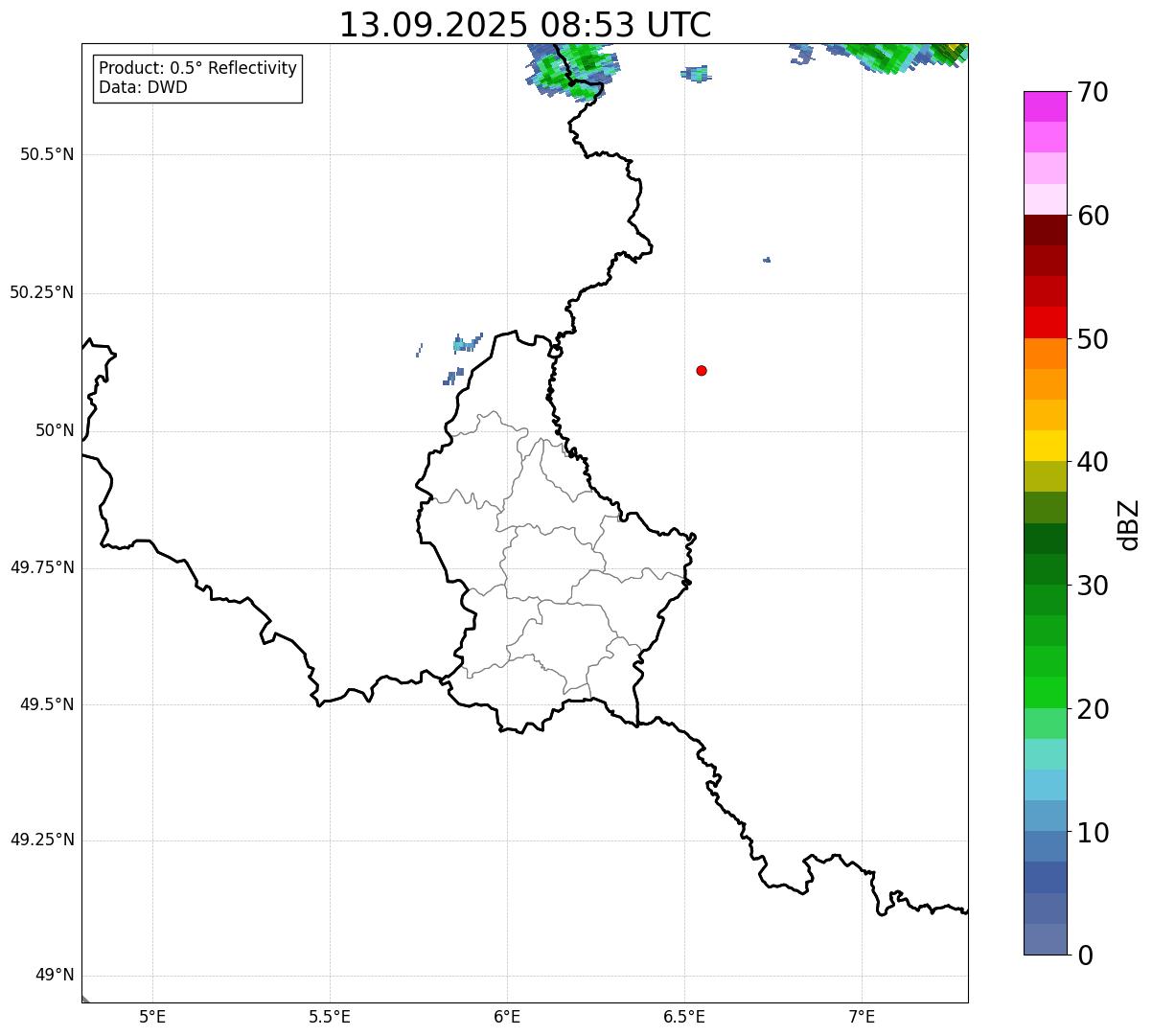
Task: Click the "Product: 0.5° Reflectivity" label
Action: coord(197,69)
